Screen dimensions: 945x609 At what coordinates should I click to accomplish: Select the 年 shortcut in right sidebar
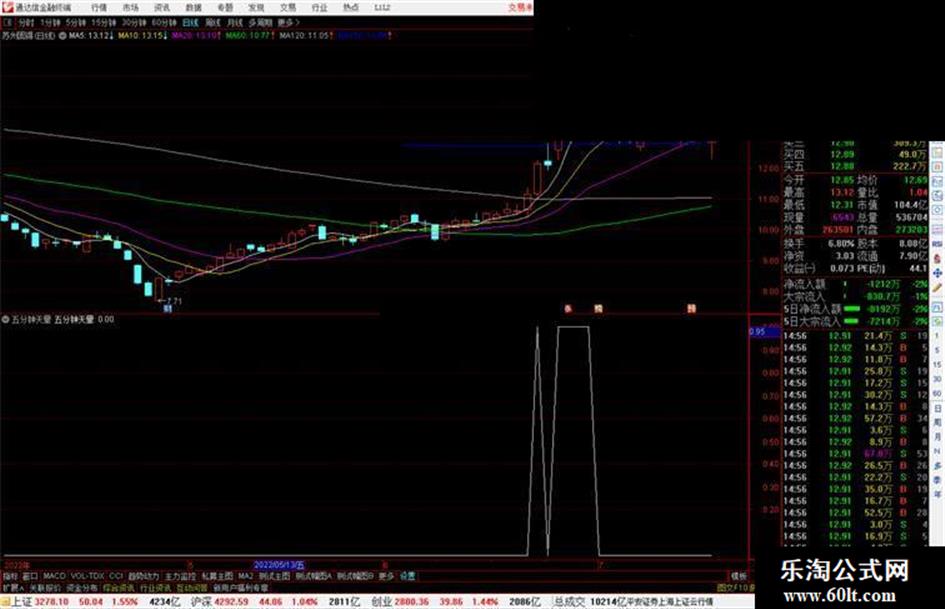pos(937,494)
